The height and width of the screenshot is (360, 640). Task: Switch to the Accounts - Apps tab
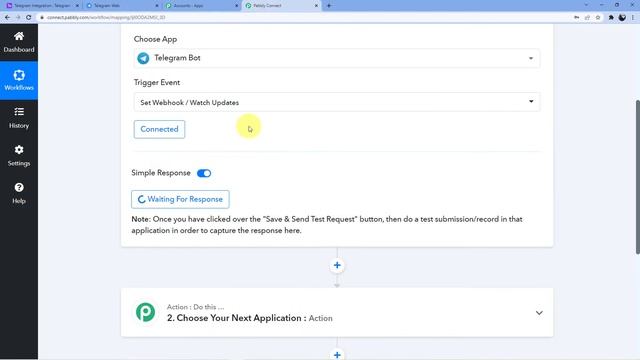pyautogui.click(x=201, y=6)
